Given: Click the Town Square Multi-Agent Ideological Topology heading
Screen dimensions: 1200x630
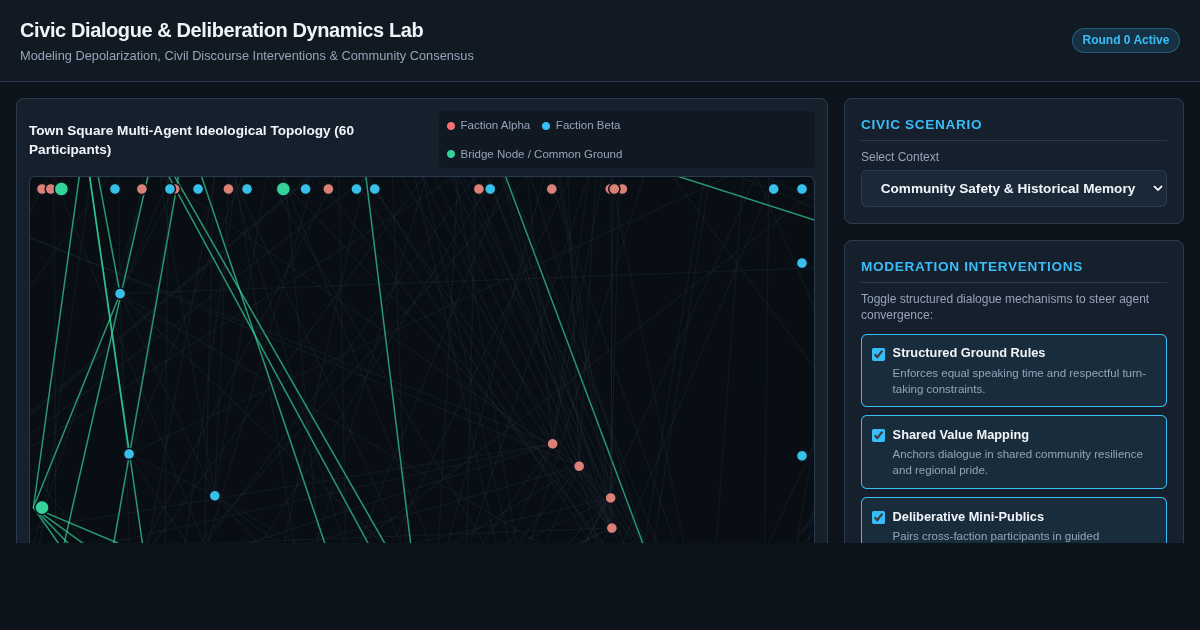Looking at the screenshot, I should tap(192, 140).
